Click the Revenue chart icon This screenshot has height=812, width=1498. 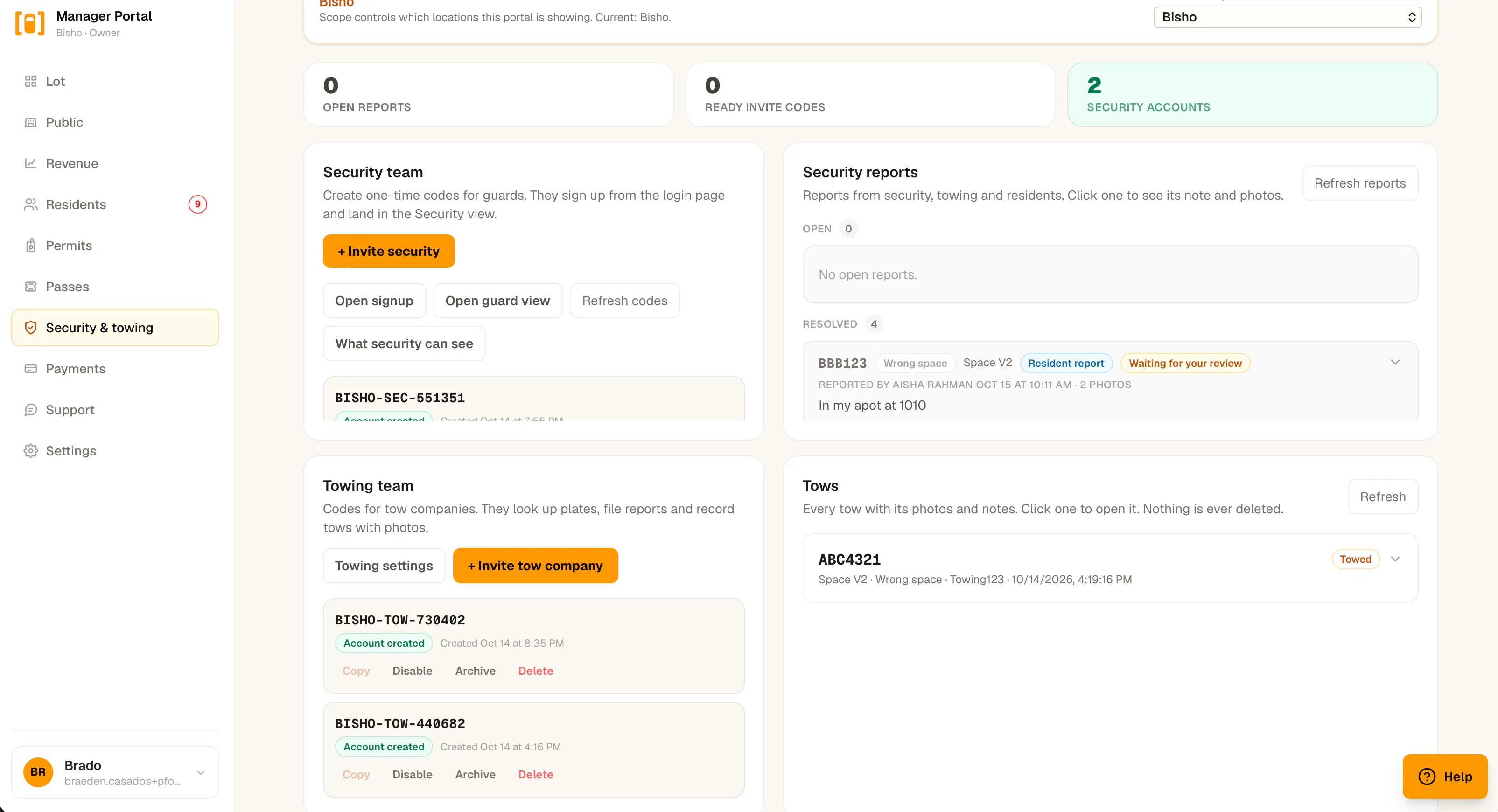(x=31, y=163)
